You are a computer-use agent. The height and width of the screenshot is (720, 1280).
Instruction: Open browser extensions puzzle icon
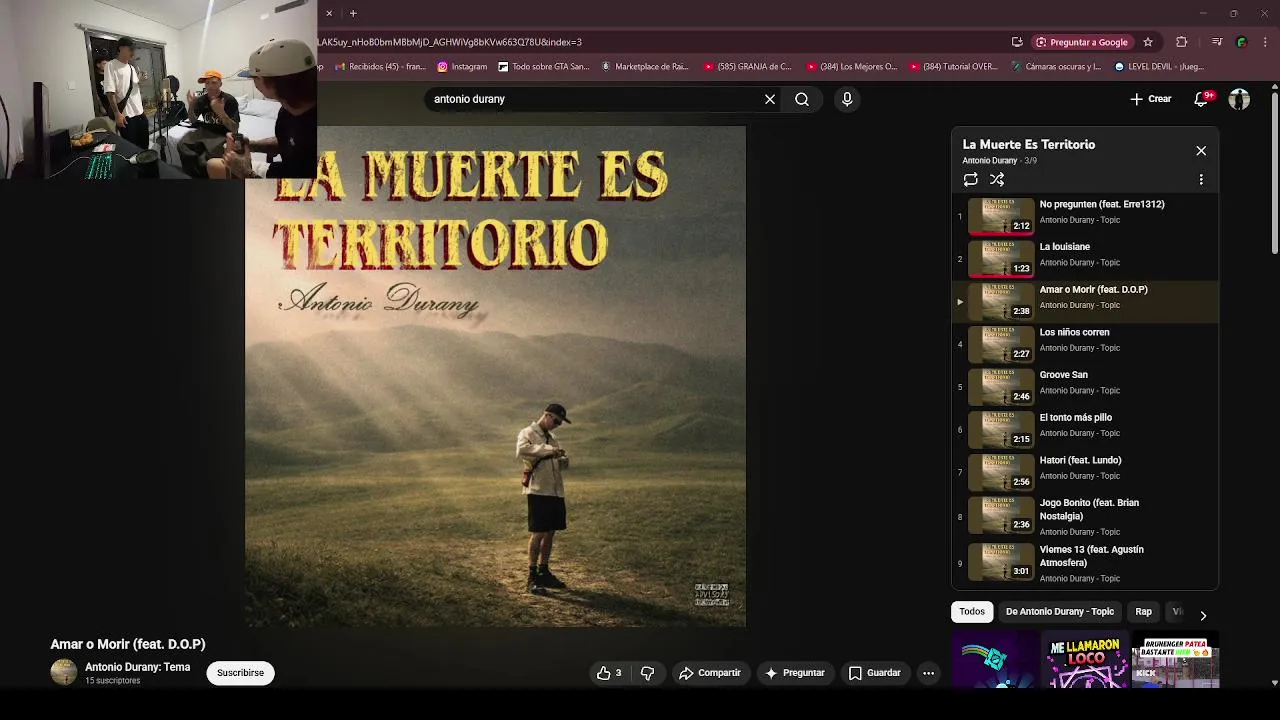click(x=1182, y=42)
